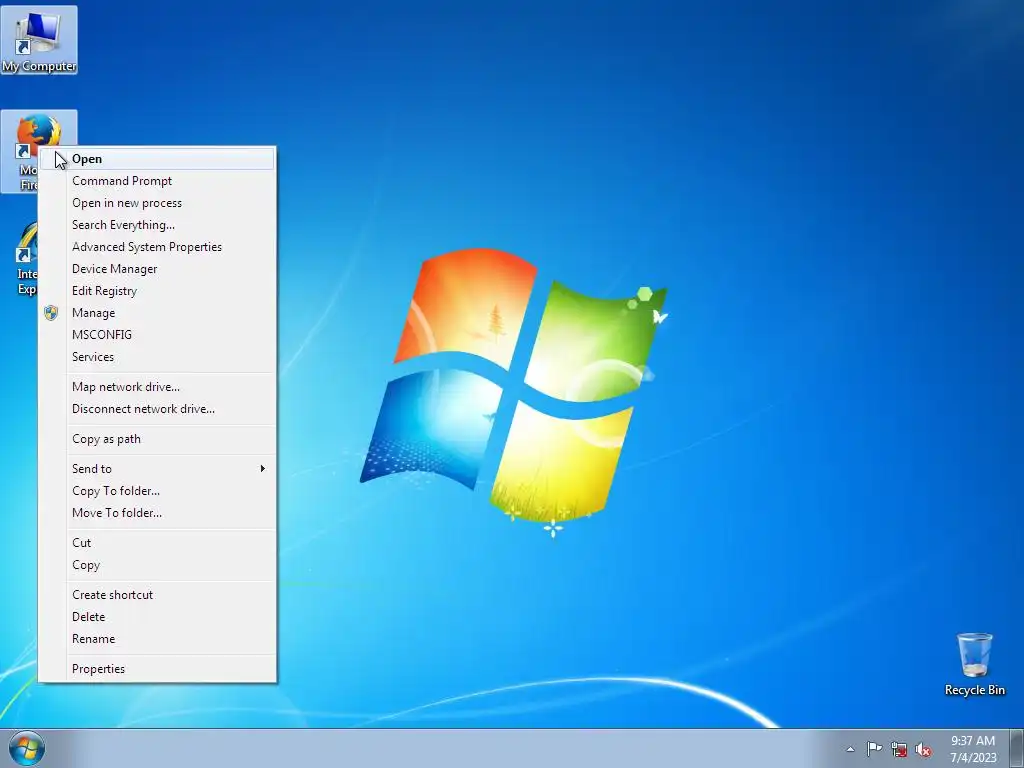The width and height of the screenshot is (1024, 768).
Task: Open Advanced System Properties entry
Action: (x=157, y=247)
